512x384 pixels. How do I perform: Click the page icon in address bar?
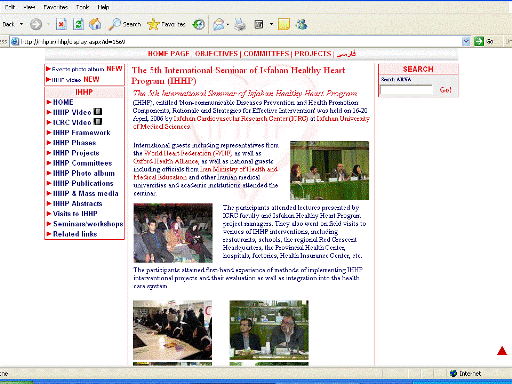pos(15,42)
